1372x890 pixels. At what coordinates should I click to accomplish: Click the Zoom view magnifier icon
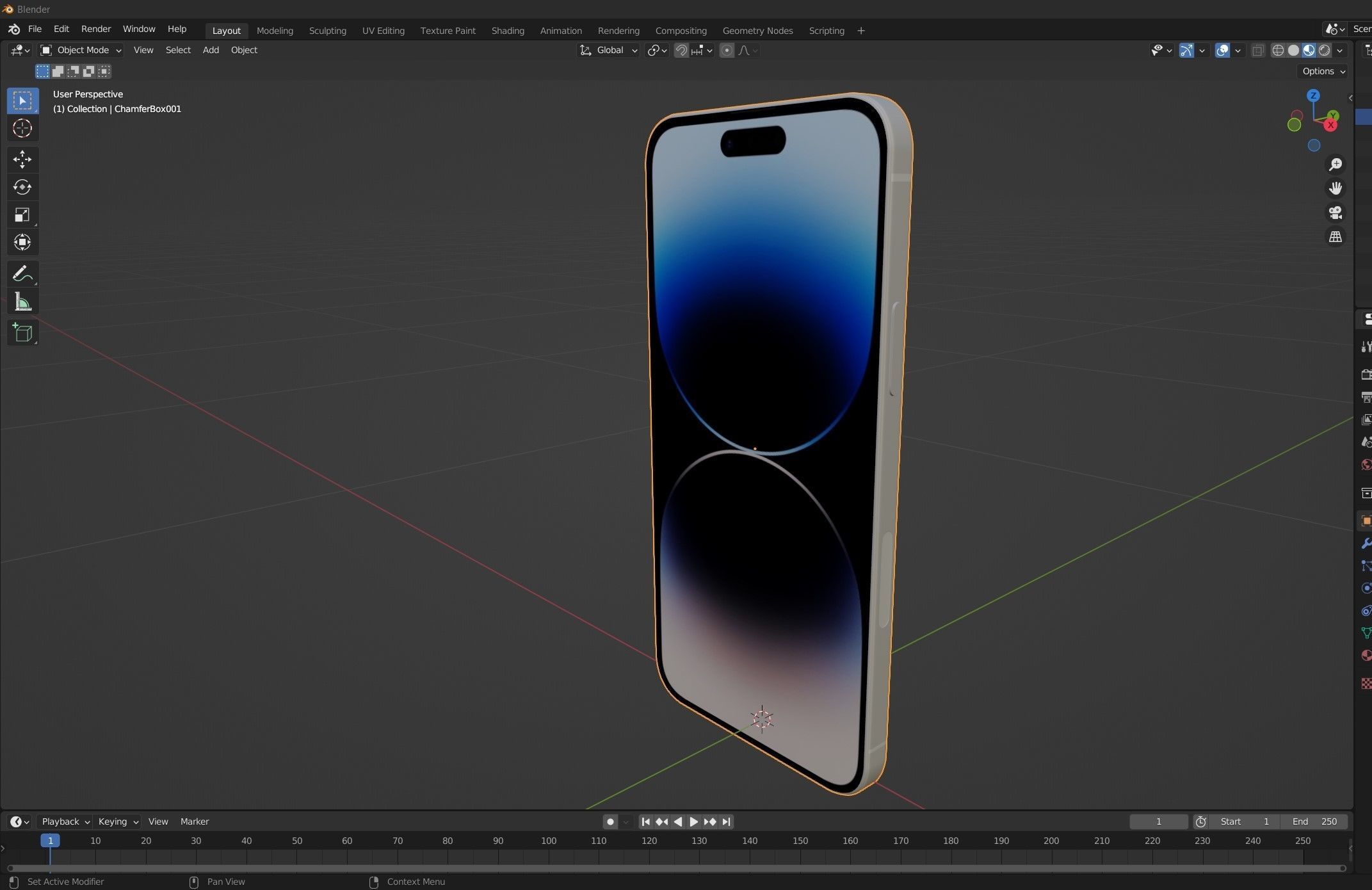1336,165
